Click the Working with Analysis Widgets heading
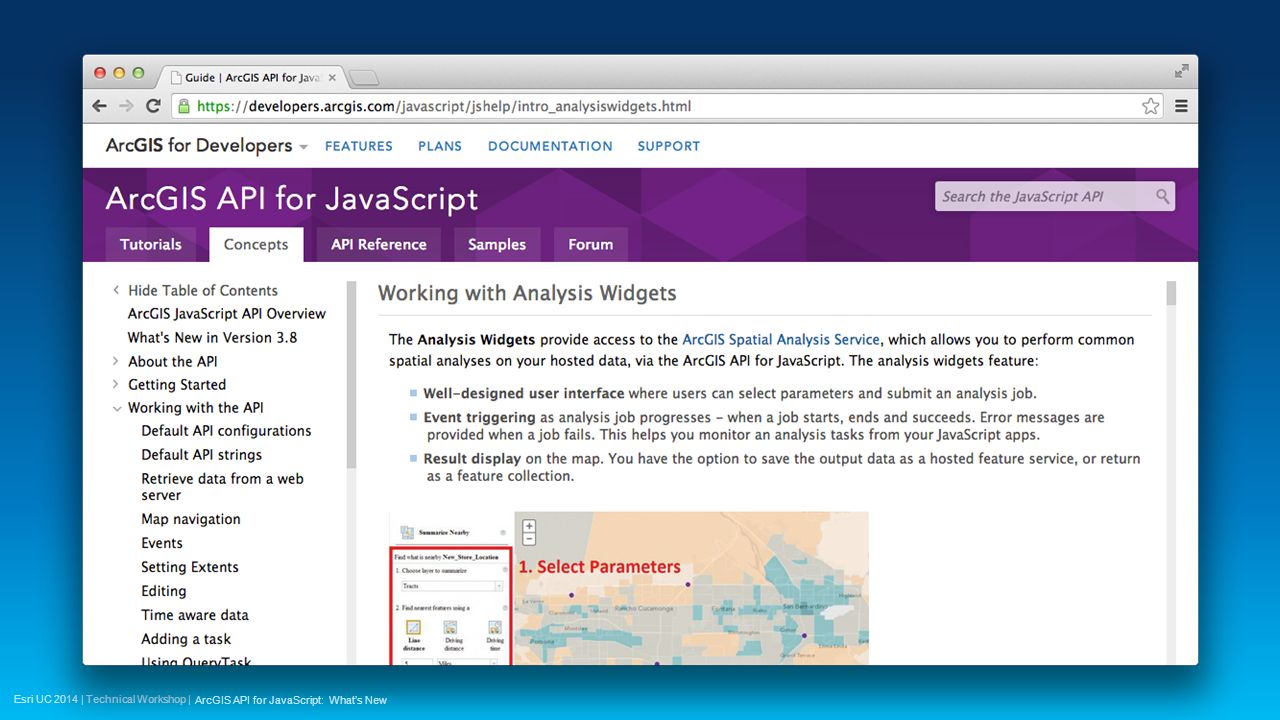Screen dimensions: 1280x720 click(527, 294)
